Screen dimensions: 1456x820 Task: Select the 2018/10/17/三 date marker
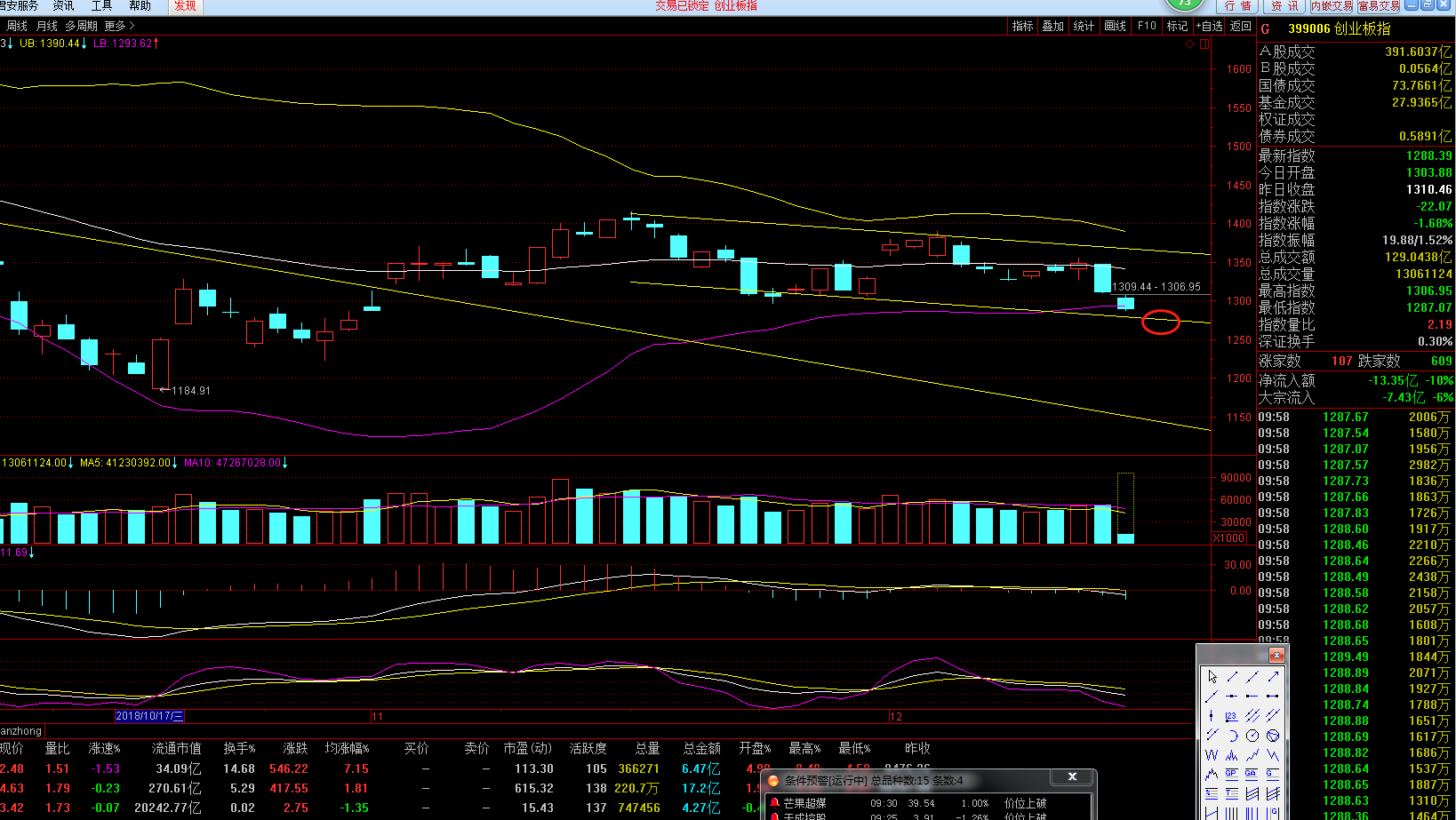(x=149, y=716)
